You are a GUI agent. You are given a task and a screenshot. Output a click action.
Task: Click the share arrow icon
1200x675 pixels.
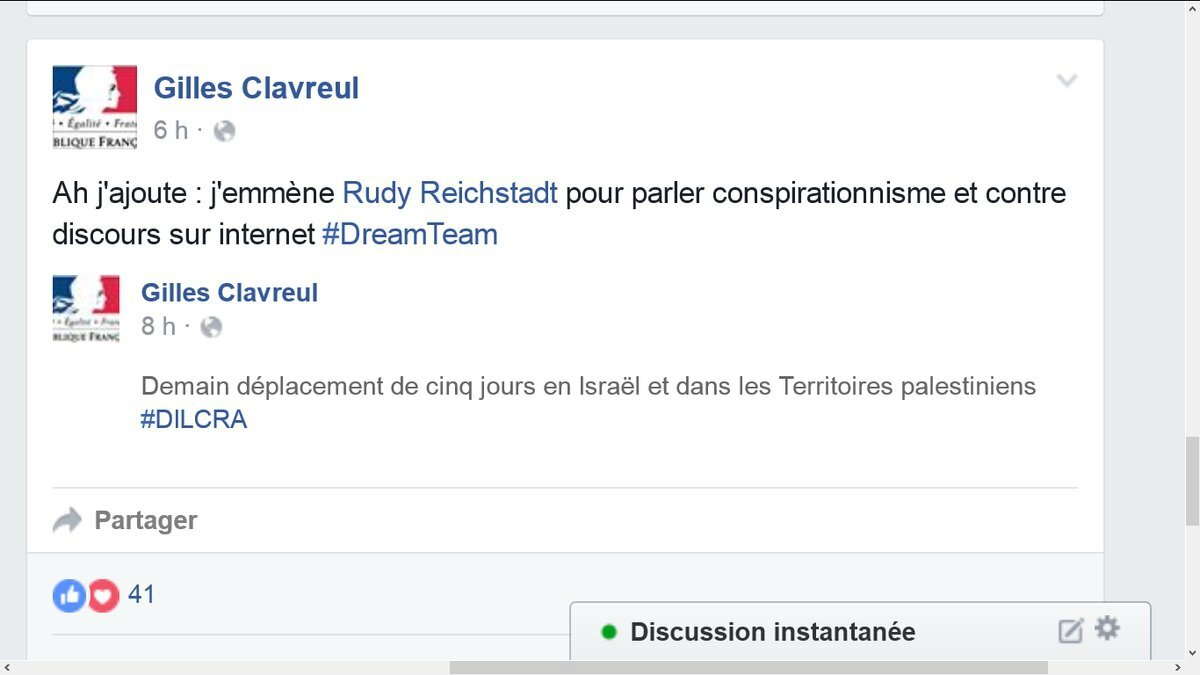pos(67,520)
